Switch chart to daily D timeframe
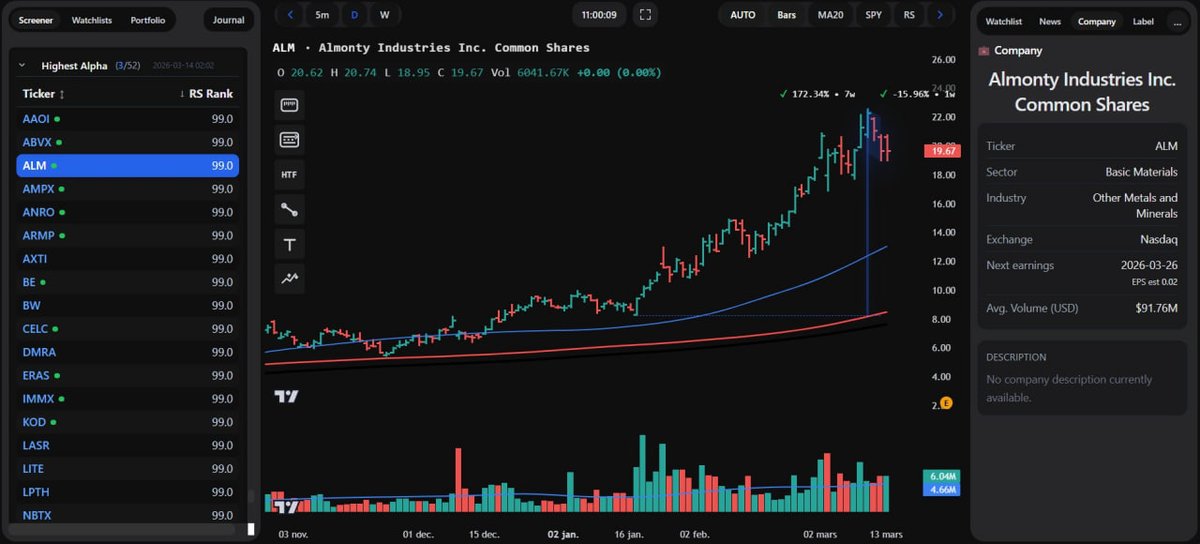This screenshot has height=544, width=1200. 354,15
